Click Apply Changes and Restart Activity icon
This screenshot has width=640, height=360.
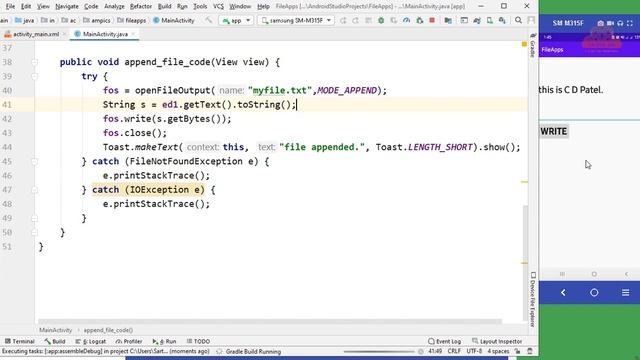point(343,20)
